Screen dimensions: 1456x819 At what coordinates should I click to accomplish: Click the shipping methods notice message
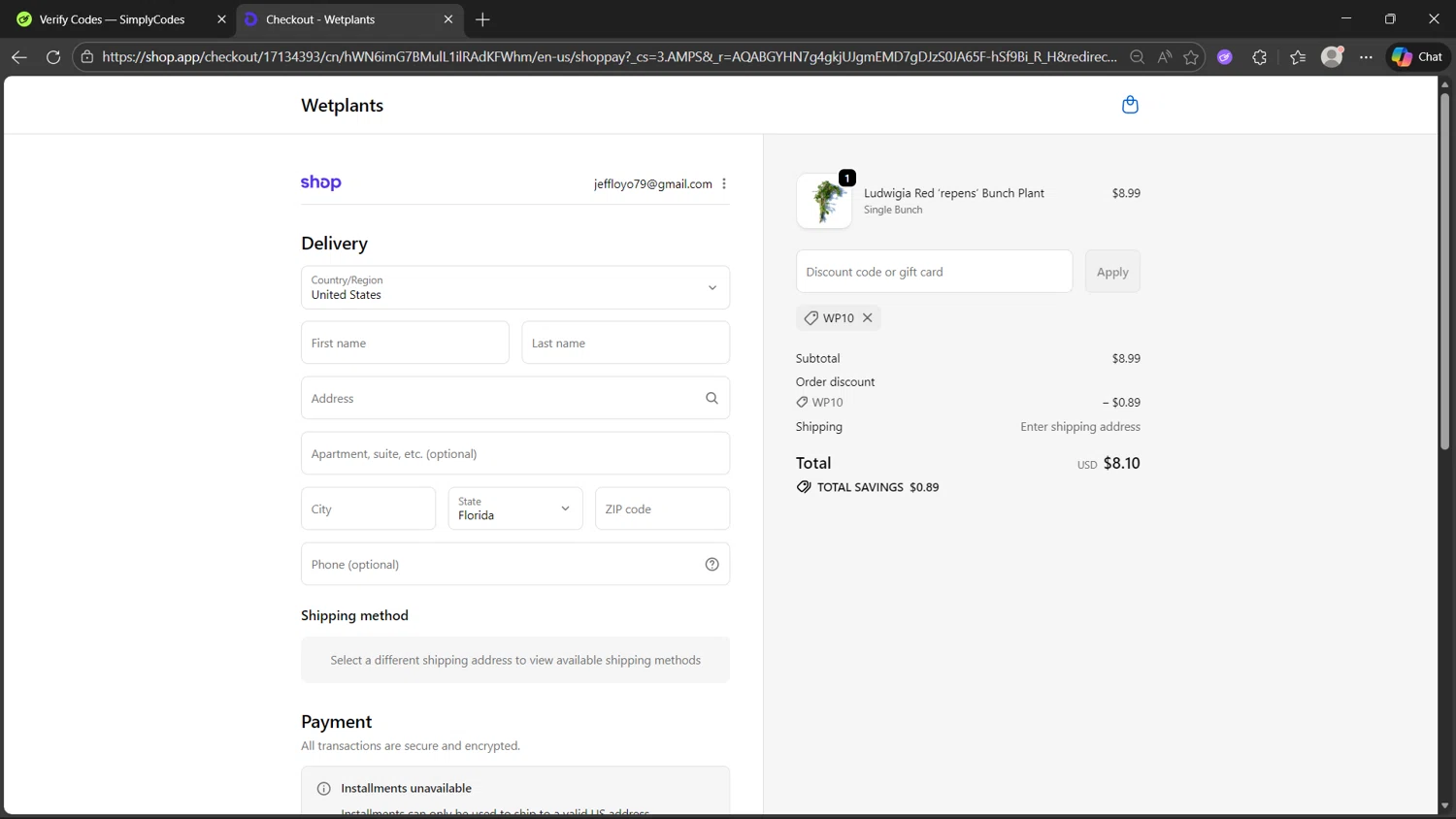point(515,660)
